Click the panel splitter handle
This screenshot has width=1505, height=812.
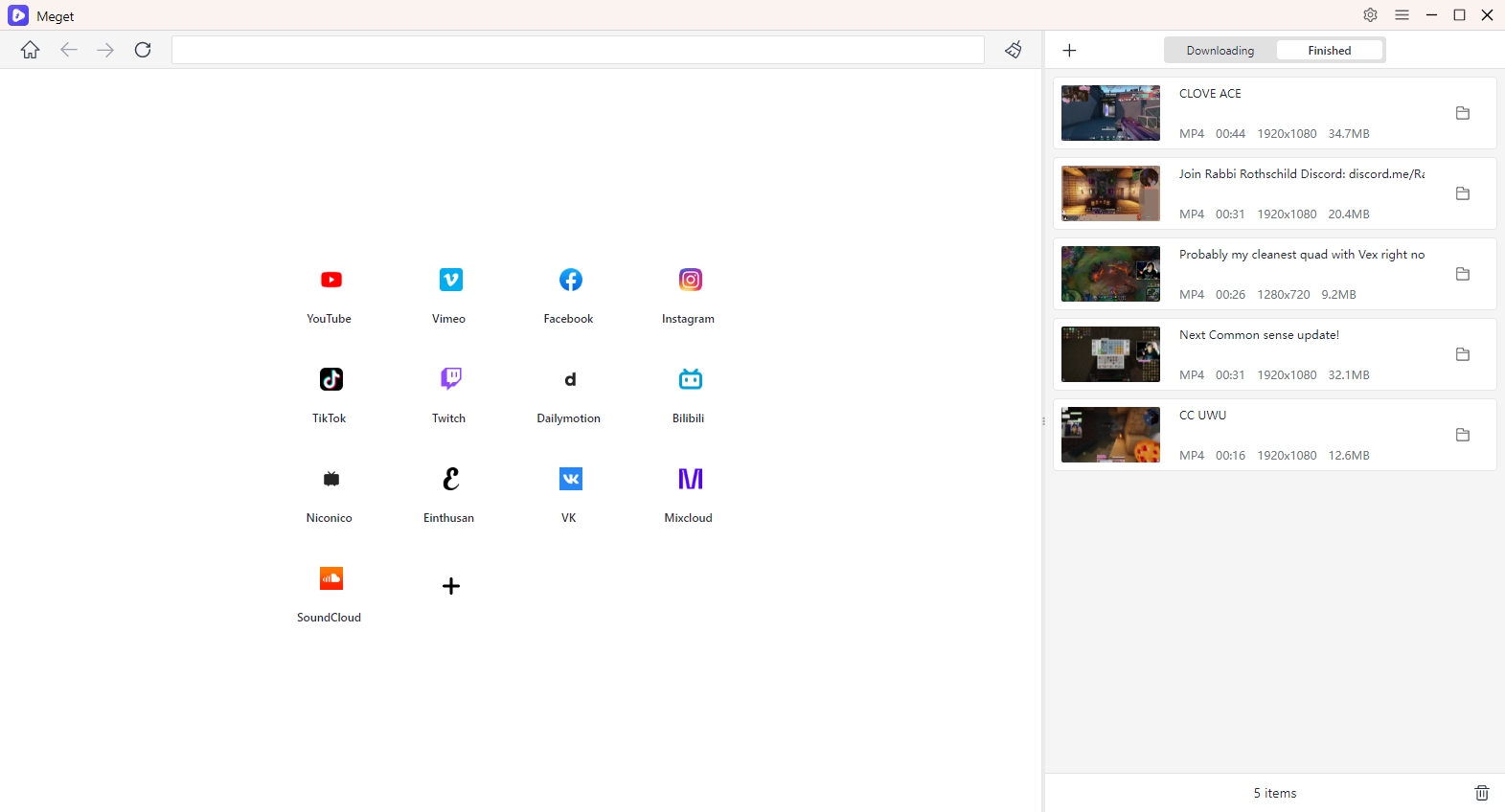pos(1043,421)
